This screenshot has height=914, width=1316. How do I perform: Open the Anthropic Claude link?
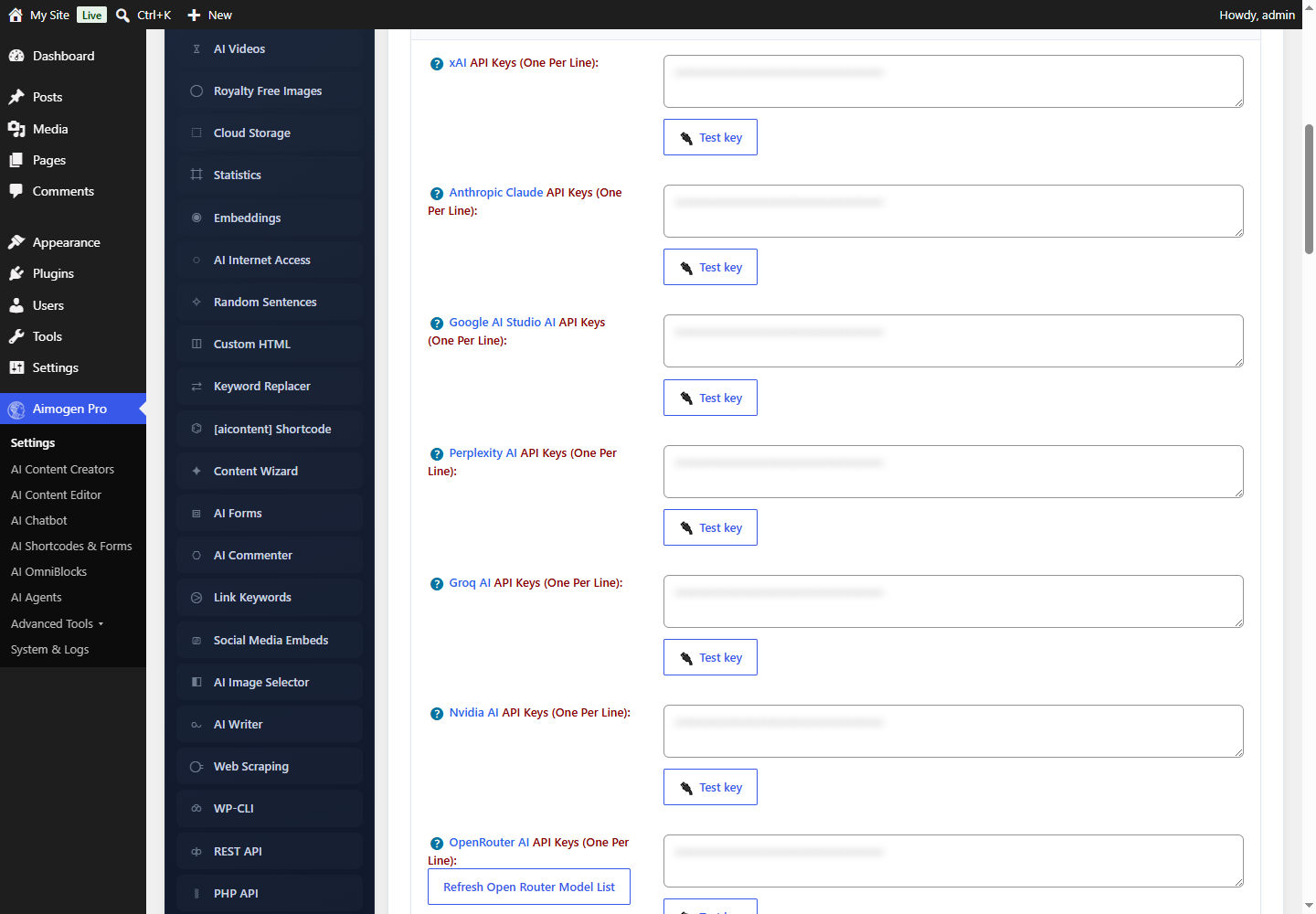click(496, 193)
